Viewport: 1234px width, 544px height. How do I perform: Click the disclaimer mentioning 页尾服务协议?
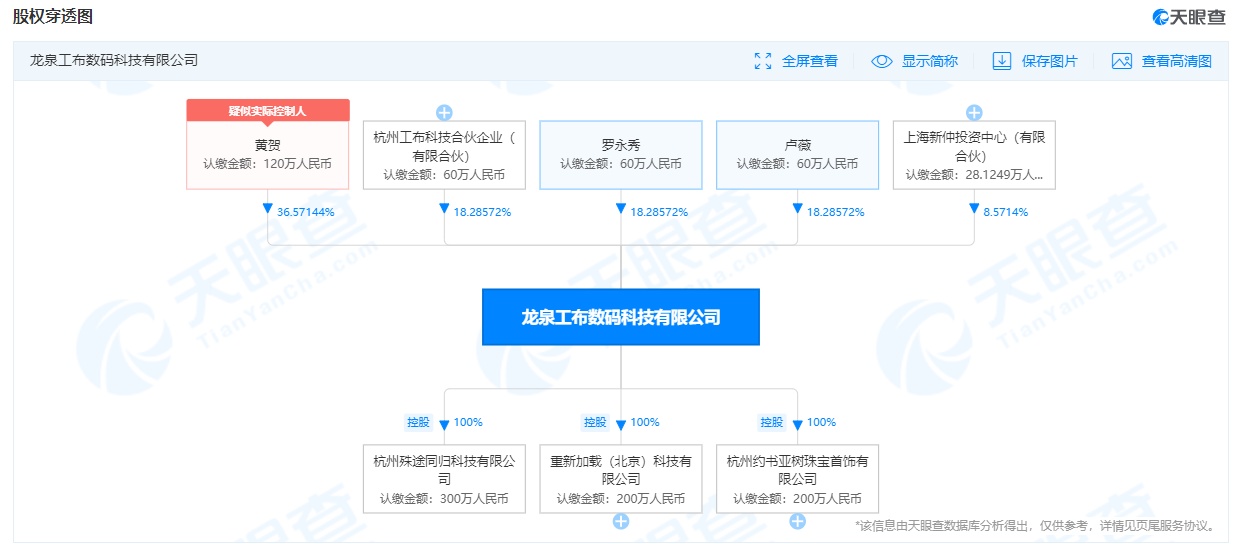click(1036, 525)
